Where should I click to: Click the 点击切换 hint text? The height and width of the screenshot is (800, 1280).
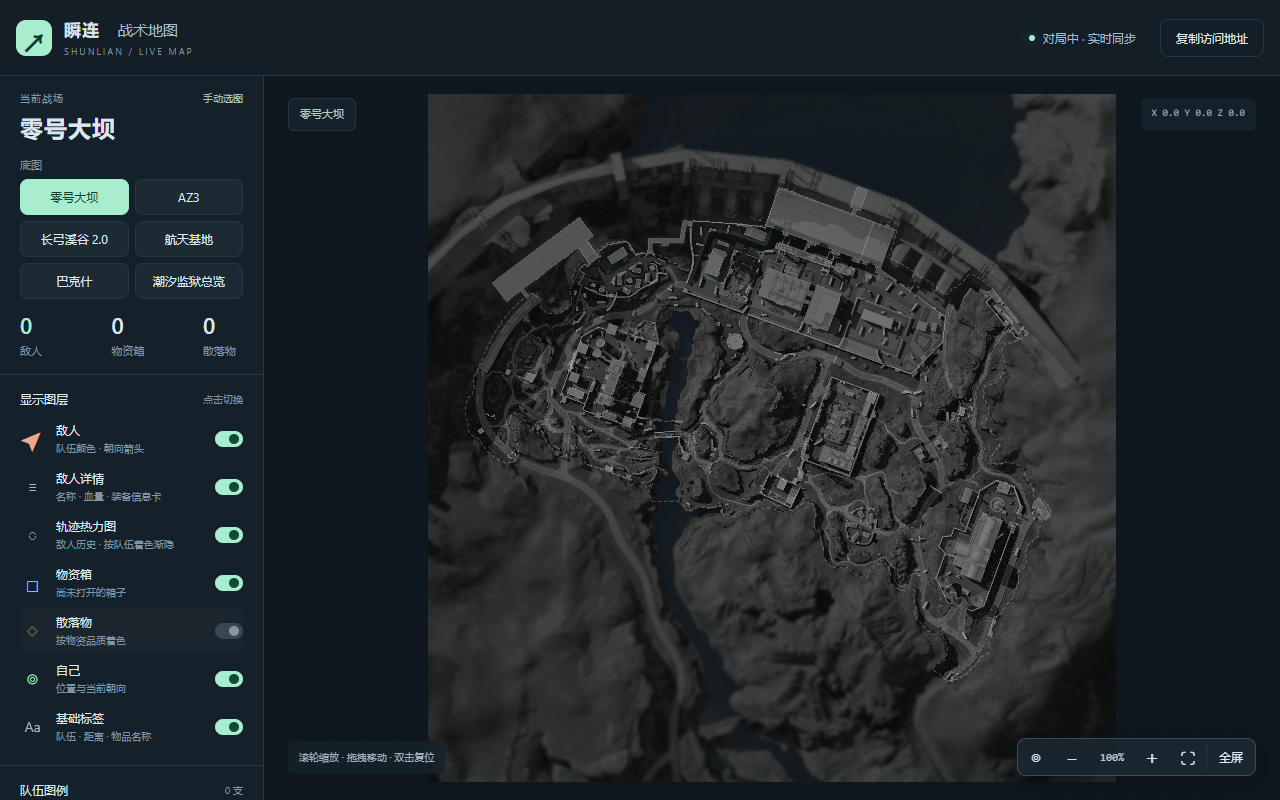click(223, 400)
